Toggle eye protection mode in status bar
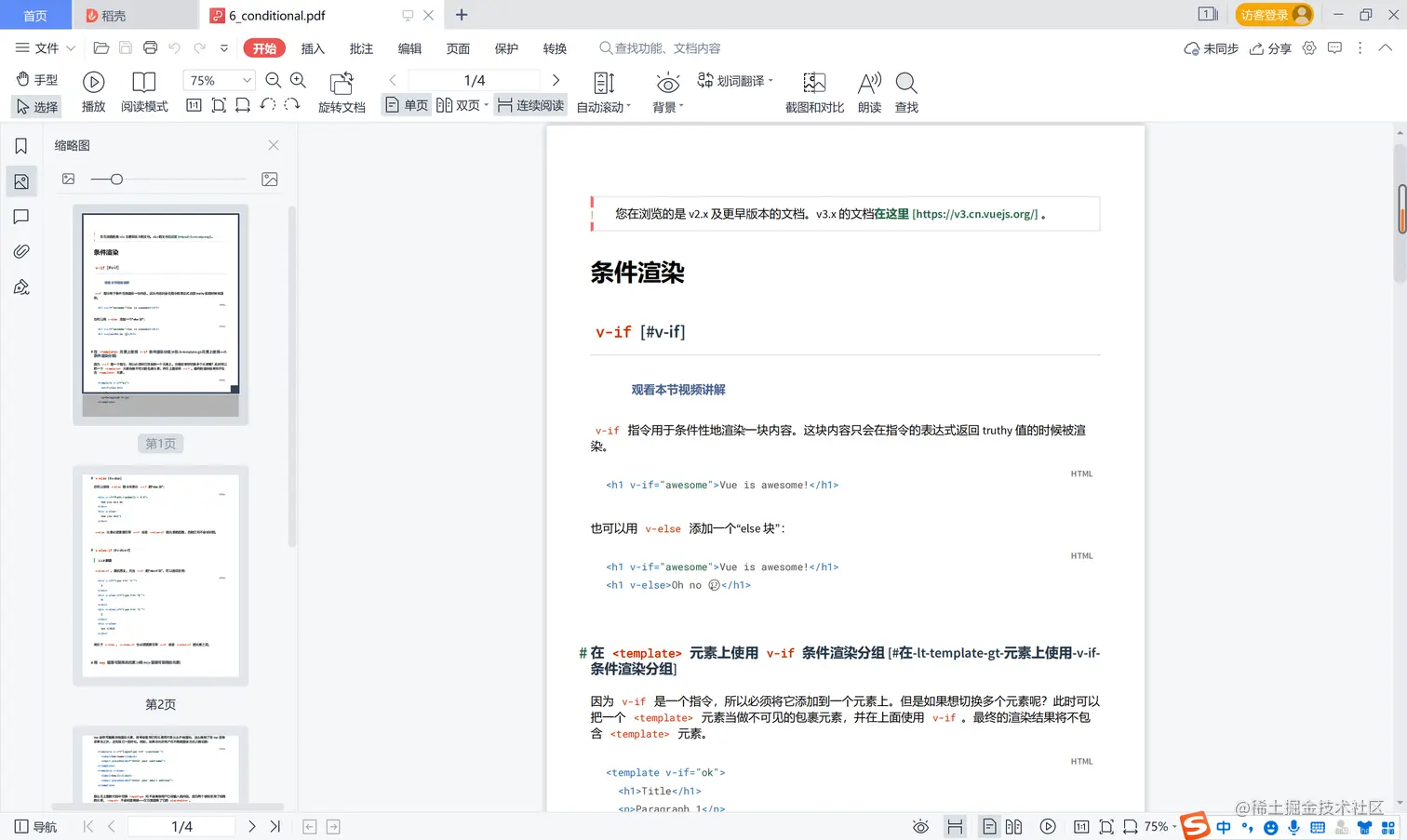This screenshot has width=1407, height=840. pos(920,826)
